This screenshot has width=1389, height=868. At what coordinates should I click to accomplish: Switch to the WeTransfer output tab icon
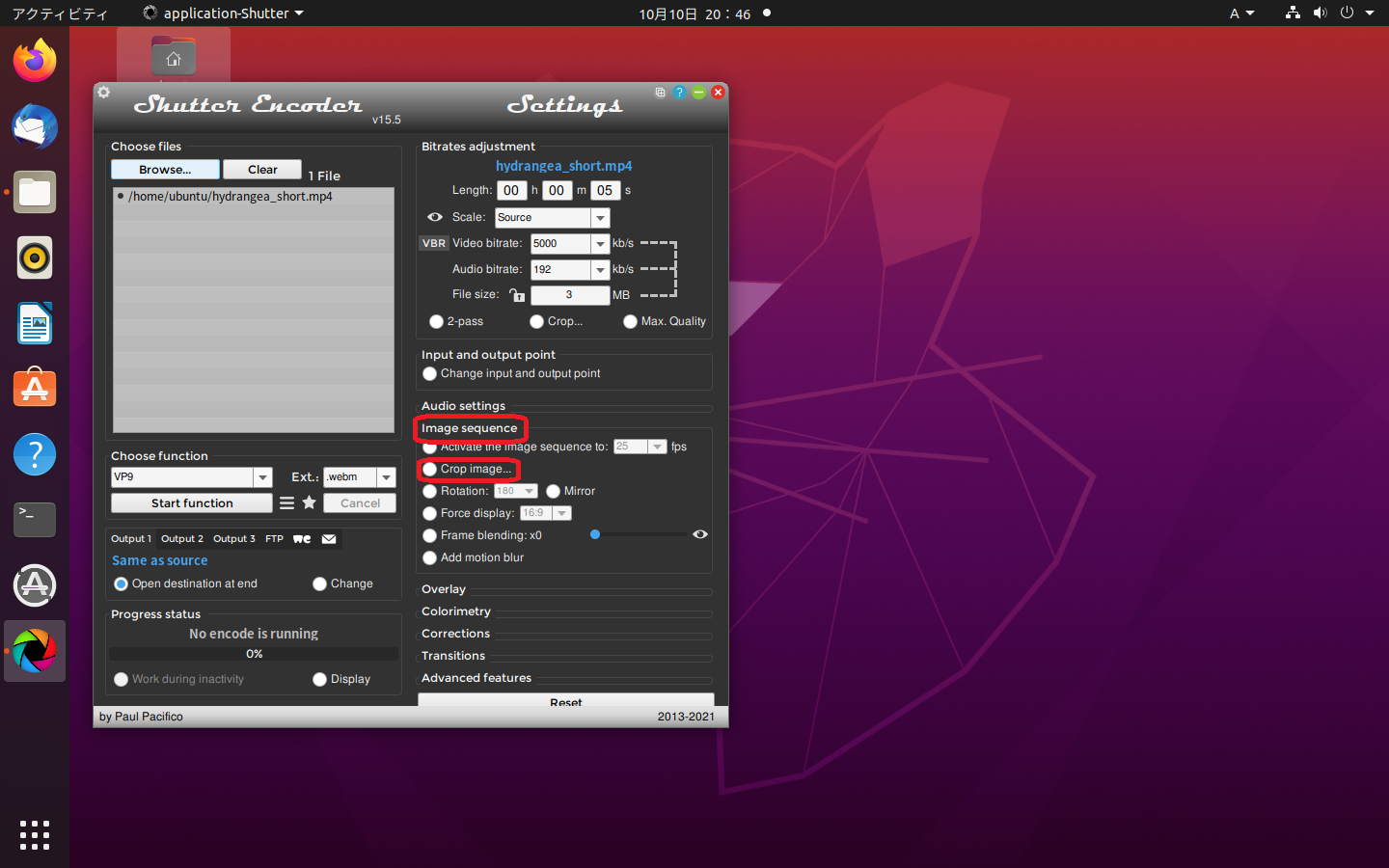coord(302,539)
